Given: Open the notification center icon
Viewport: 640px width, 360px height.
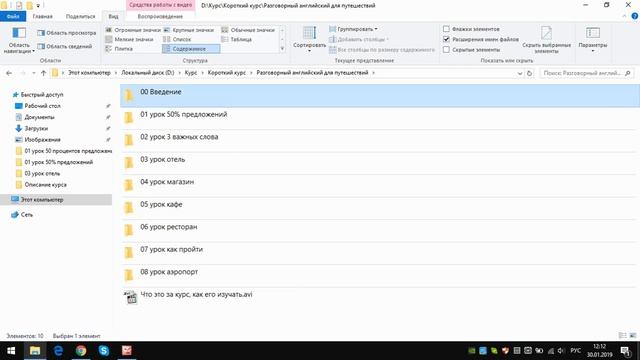Looking at the screenshot, I should tap(625, 351).
